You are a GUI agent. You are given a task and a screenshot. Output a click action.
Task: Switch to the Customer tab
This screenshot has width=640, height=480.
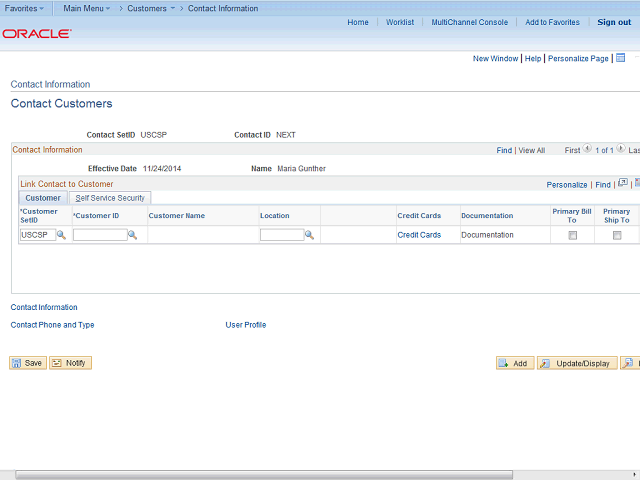tap(43, 198)
